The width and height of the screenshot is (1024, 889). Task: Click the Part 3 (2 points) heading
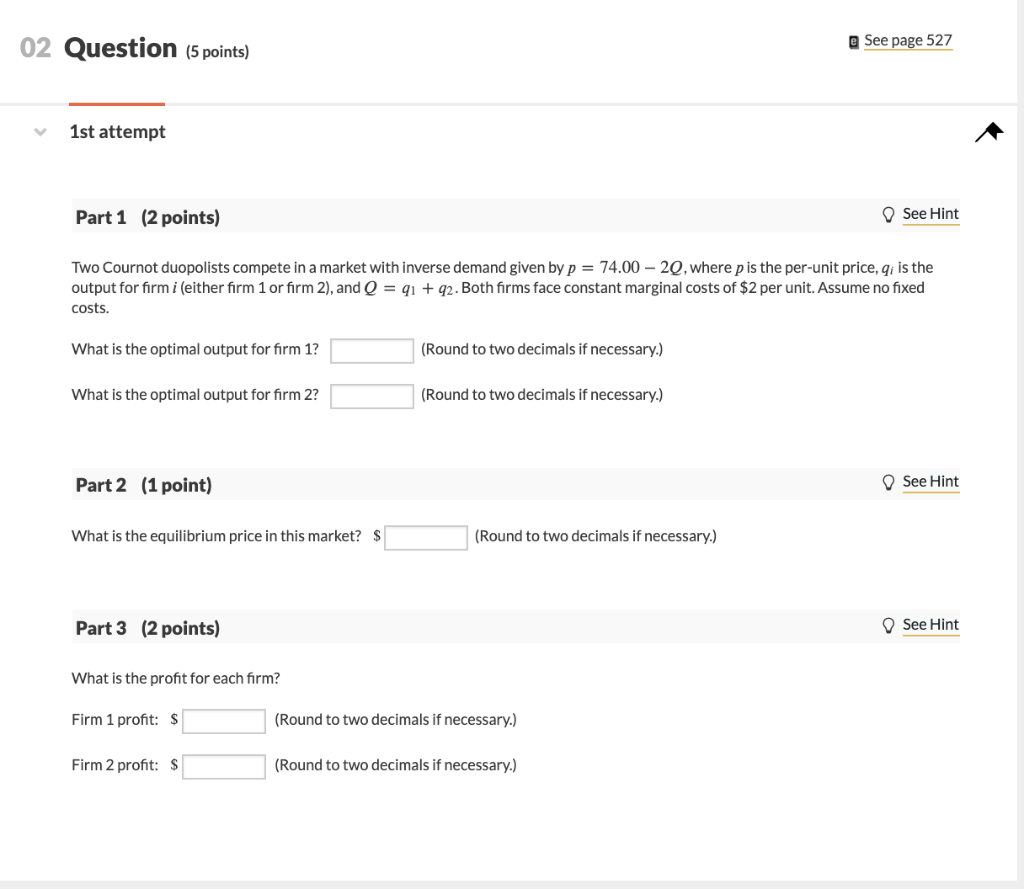[x=148, y=628]
